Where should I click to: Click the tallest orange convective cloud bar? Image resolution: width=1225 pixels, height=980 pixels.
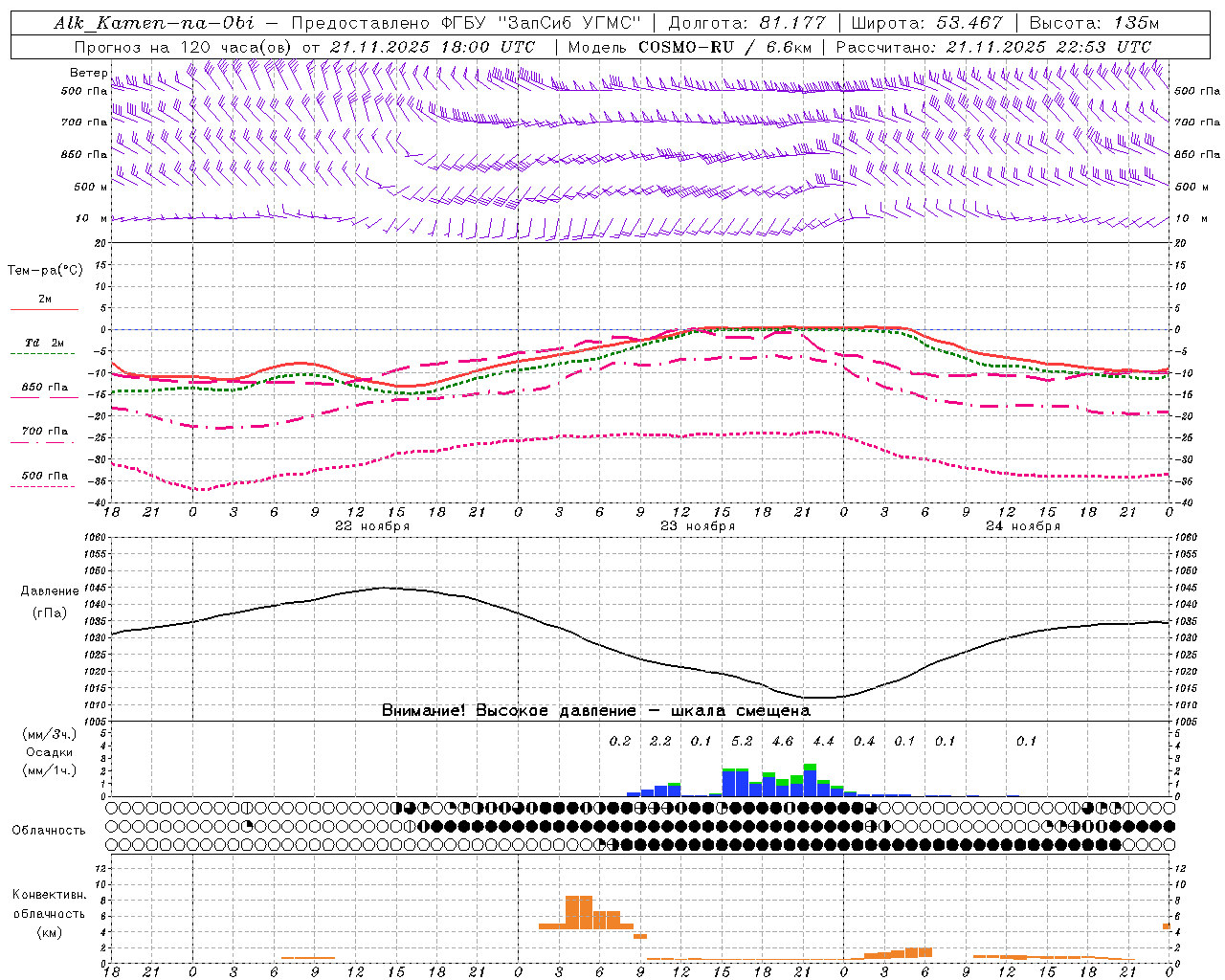579,912
